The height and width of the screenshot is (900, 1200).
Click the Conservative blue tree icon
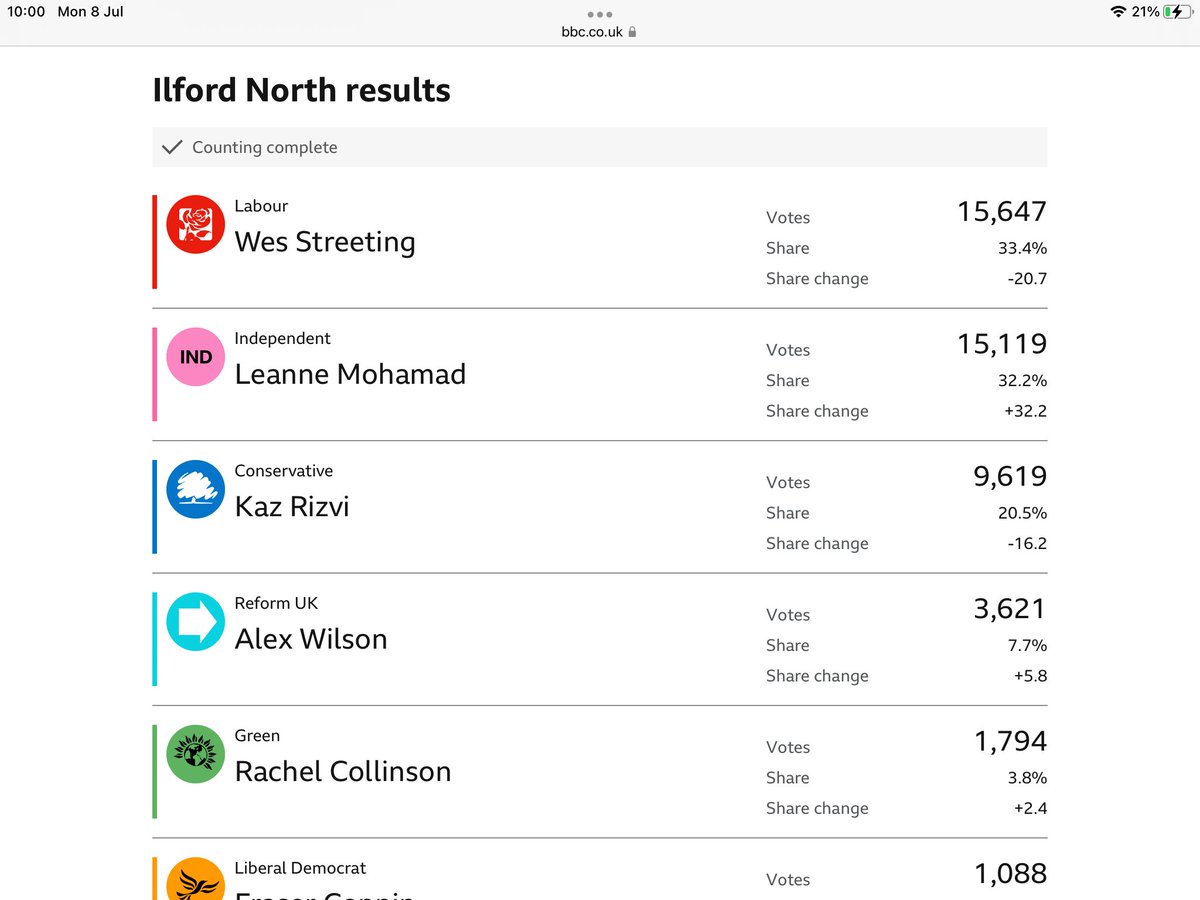click(195, 489)
